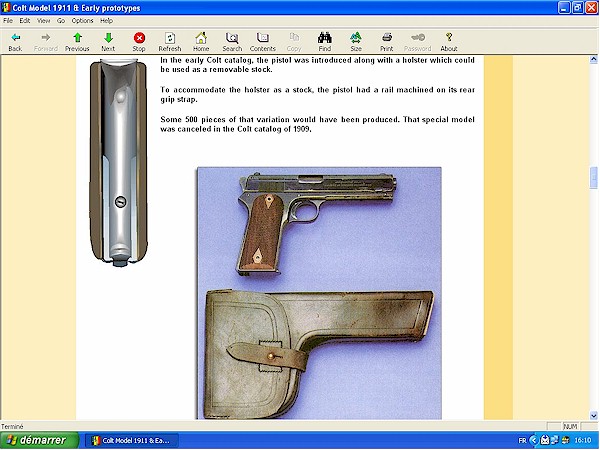The image size is (600, 450).
Task: Click the Password key icon
Action: point(417,42)
